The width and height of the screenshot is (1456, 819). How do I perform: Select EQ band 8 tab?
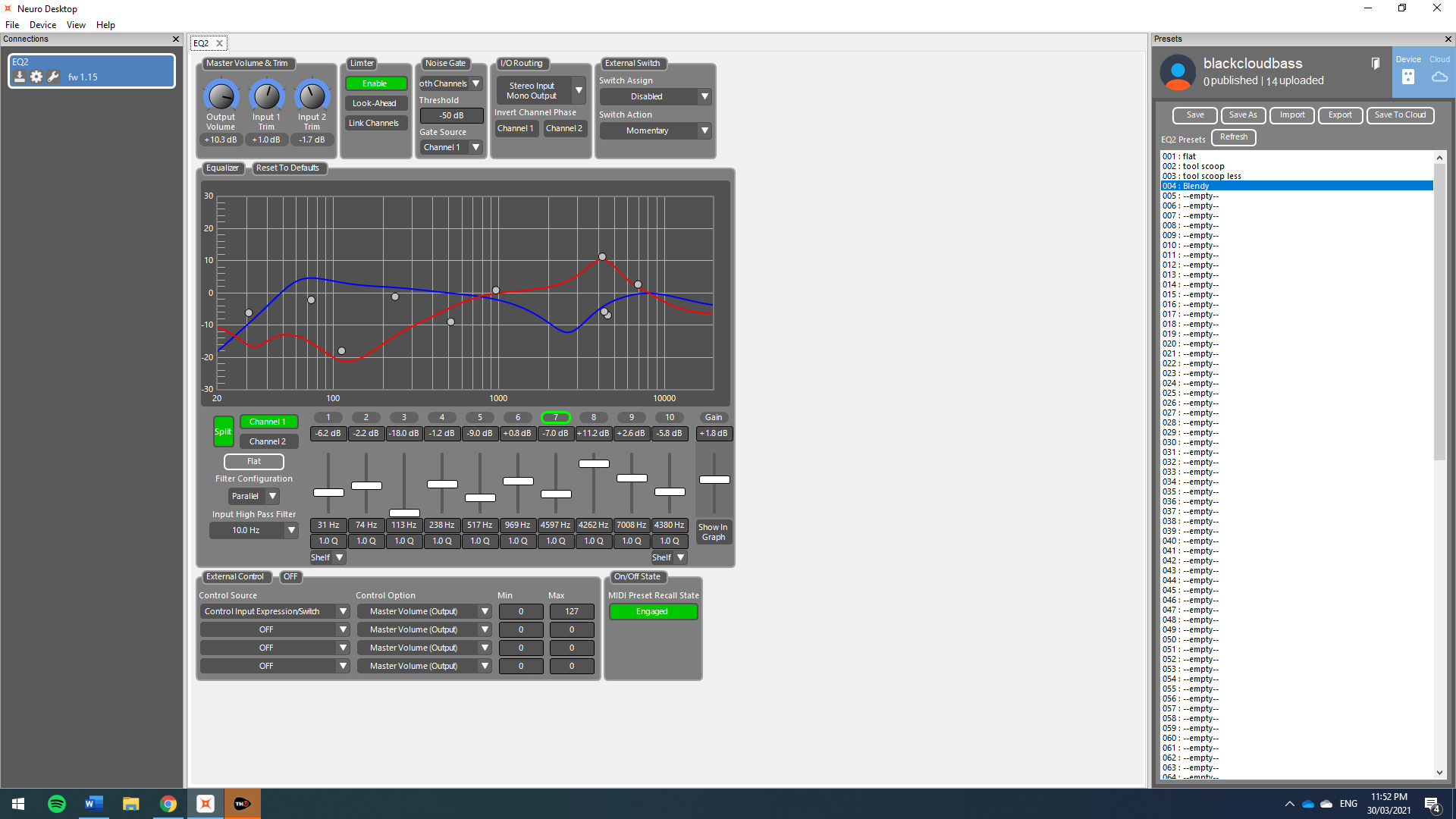[594, 417]
